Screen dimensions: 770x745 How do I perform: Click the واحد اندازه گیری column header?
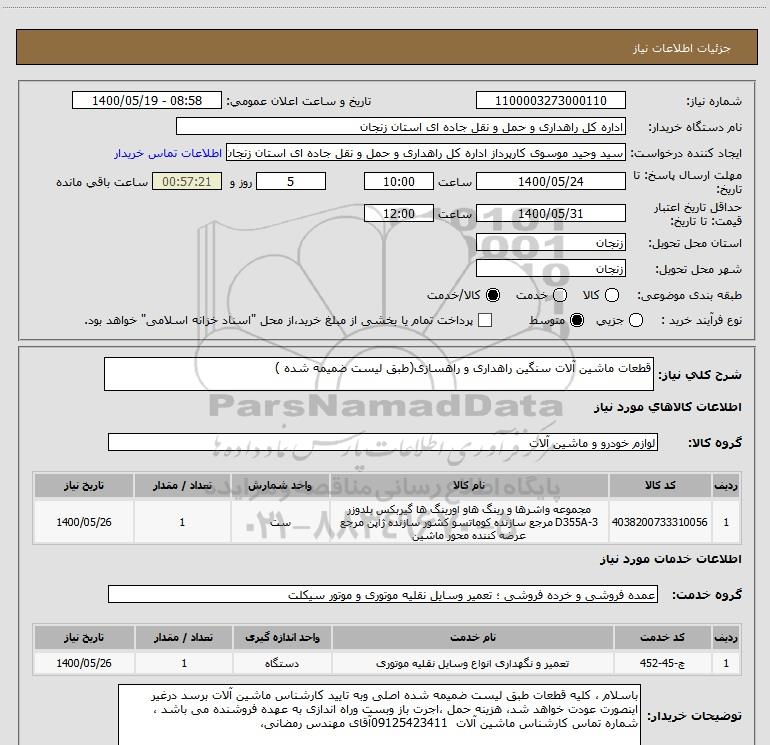coord(282,637)
